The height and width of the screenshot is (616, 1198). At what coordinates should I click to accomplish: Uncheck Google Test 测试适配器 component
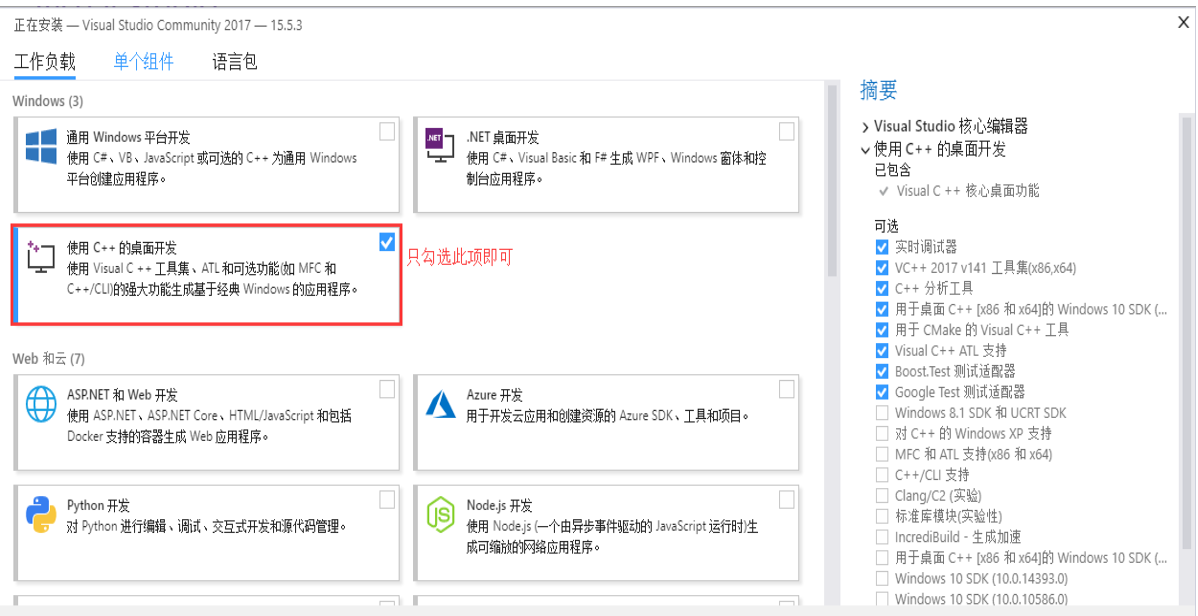[x=882, y=392]
